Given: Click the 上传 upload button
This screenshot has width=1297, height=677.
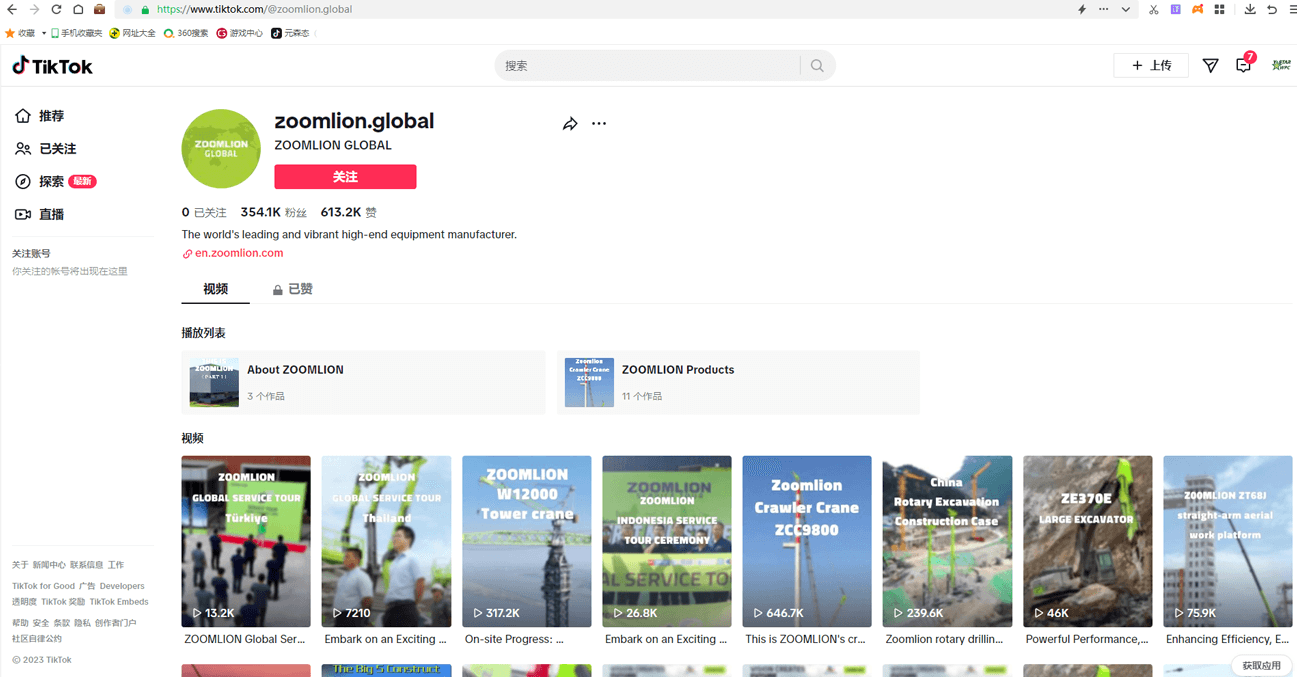Looking at the screenshot, I should 1151,65.
